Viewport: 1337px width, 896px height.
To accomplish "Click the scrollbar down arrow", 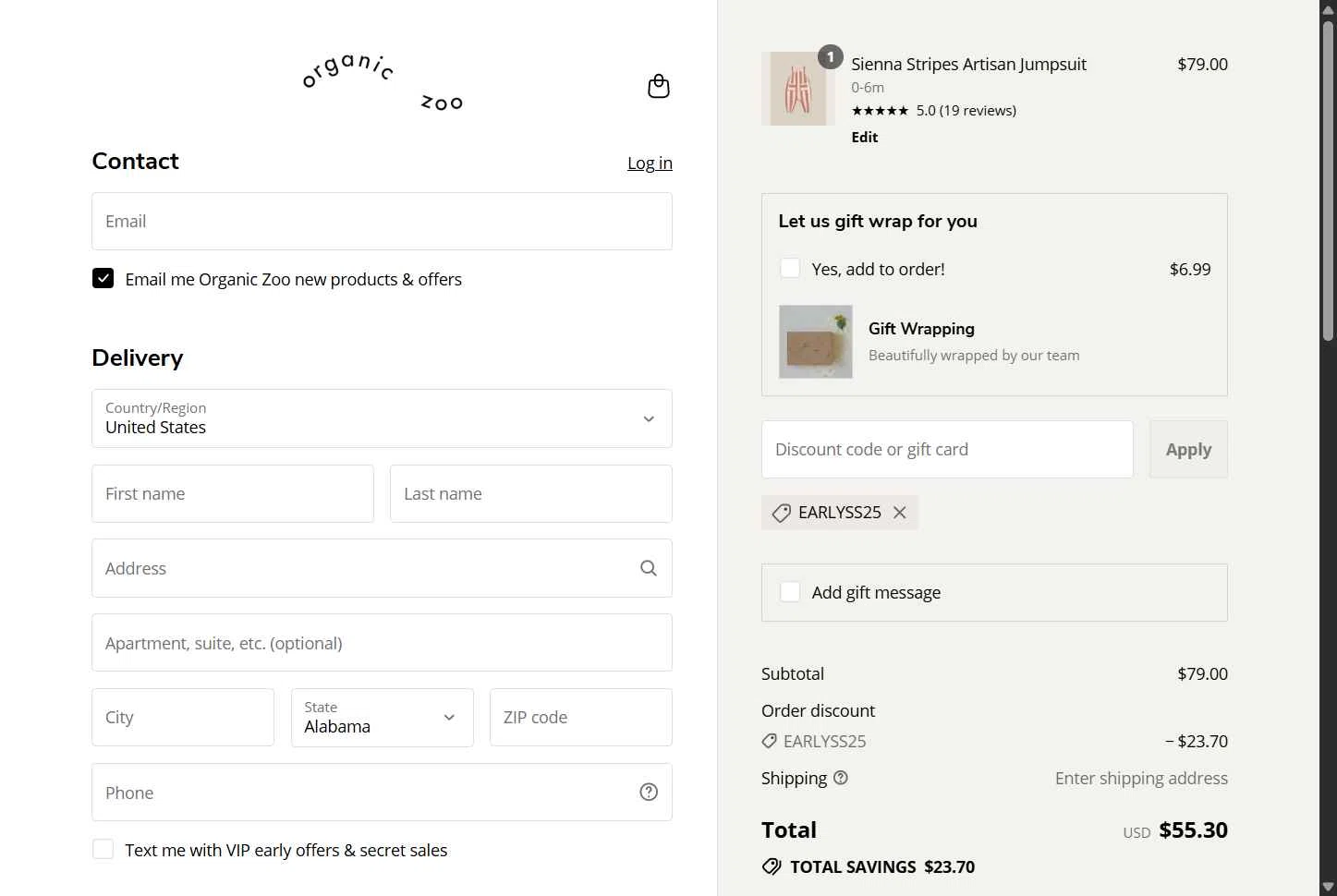I will [x=1328, y=888].
